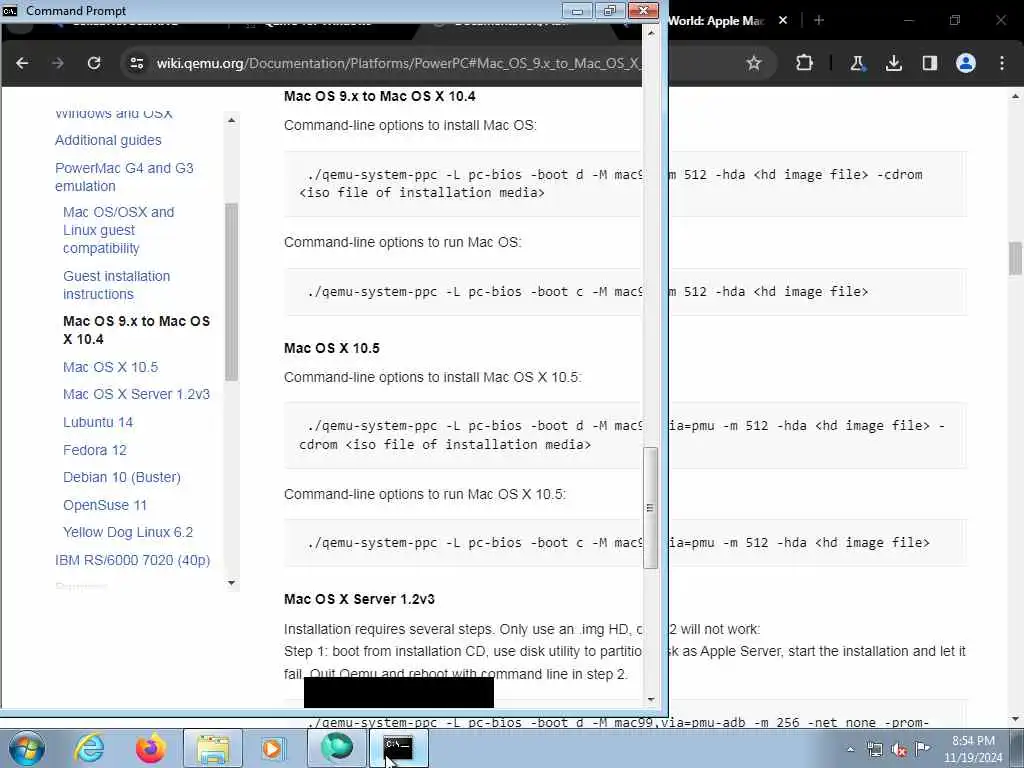Select 'Mac OS 9.x to Mac OS X 10.4' sidebar entry

coord(136,330)
